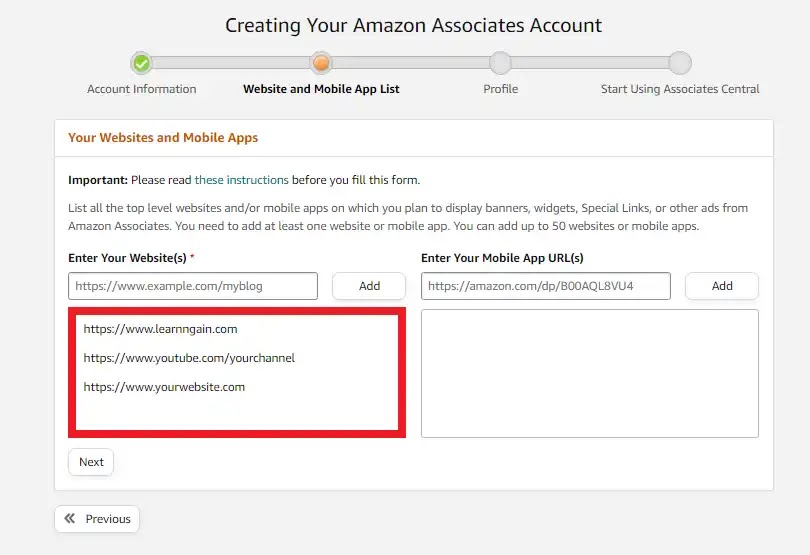Click the double-chevron icon on Previous button
The image size is (810, 555).
(70, 518)
